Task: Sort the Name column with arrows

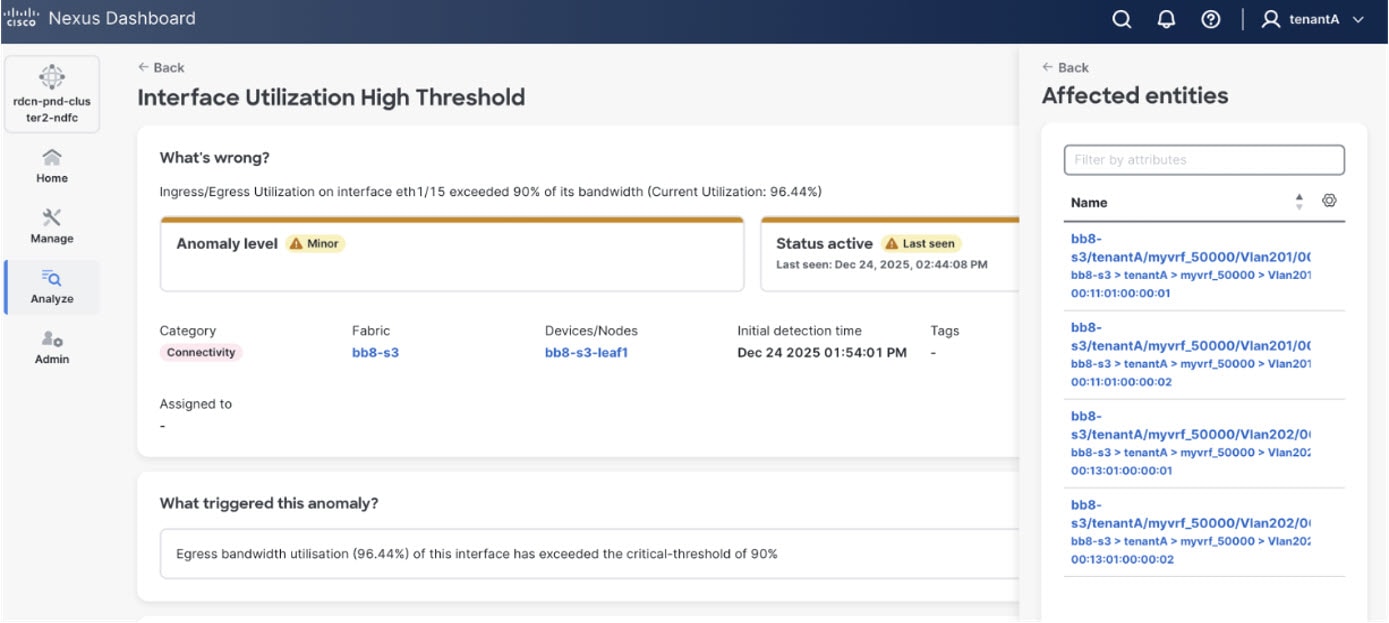Action: click(1299, 202)
